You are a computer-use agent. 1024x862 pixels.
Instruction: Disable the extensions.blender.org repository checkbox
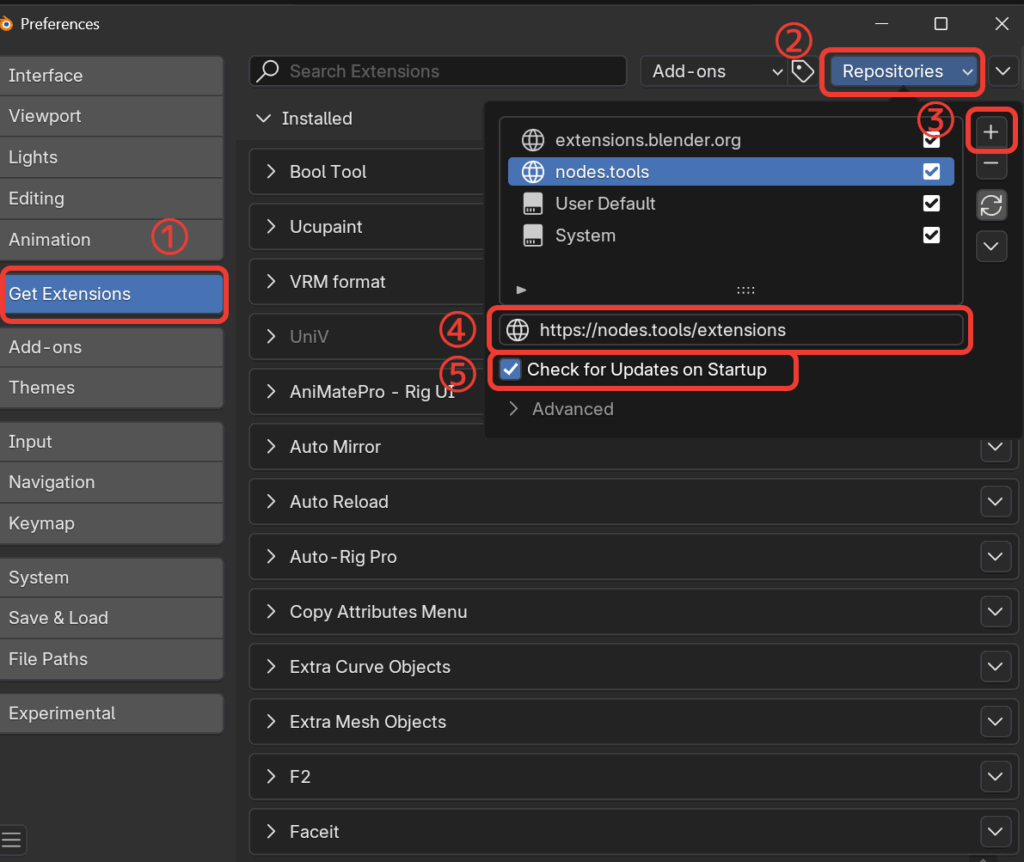[x=931, y=140]
